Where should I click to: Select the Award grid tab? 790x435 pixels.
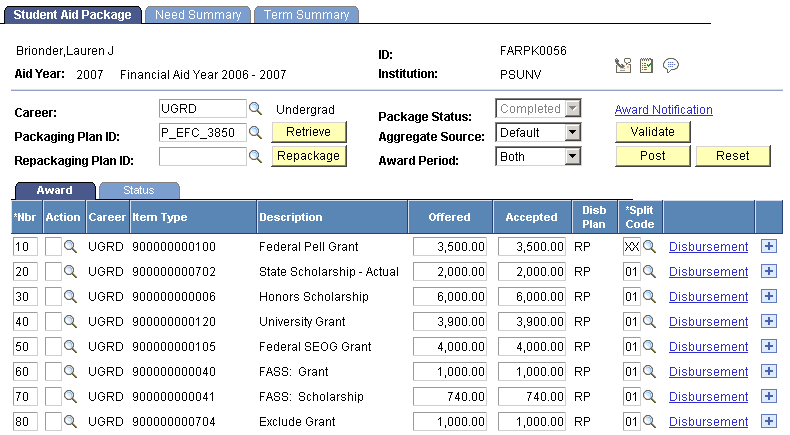[54, 190]
